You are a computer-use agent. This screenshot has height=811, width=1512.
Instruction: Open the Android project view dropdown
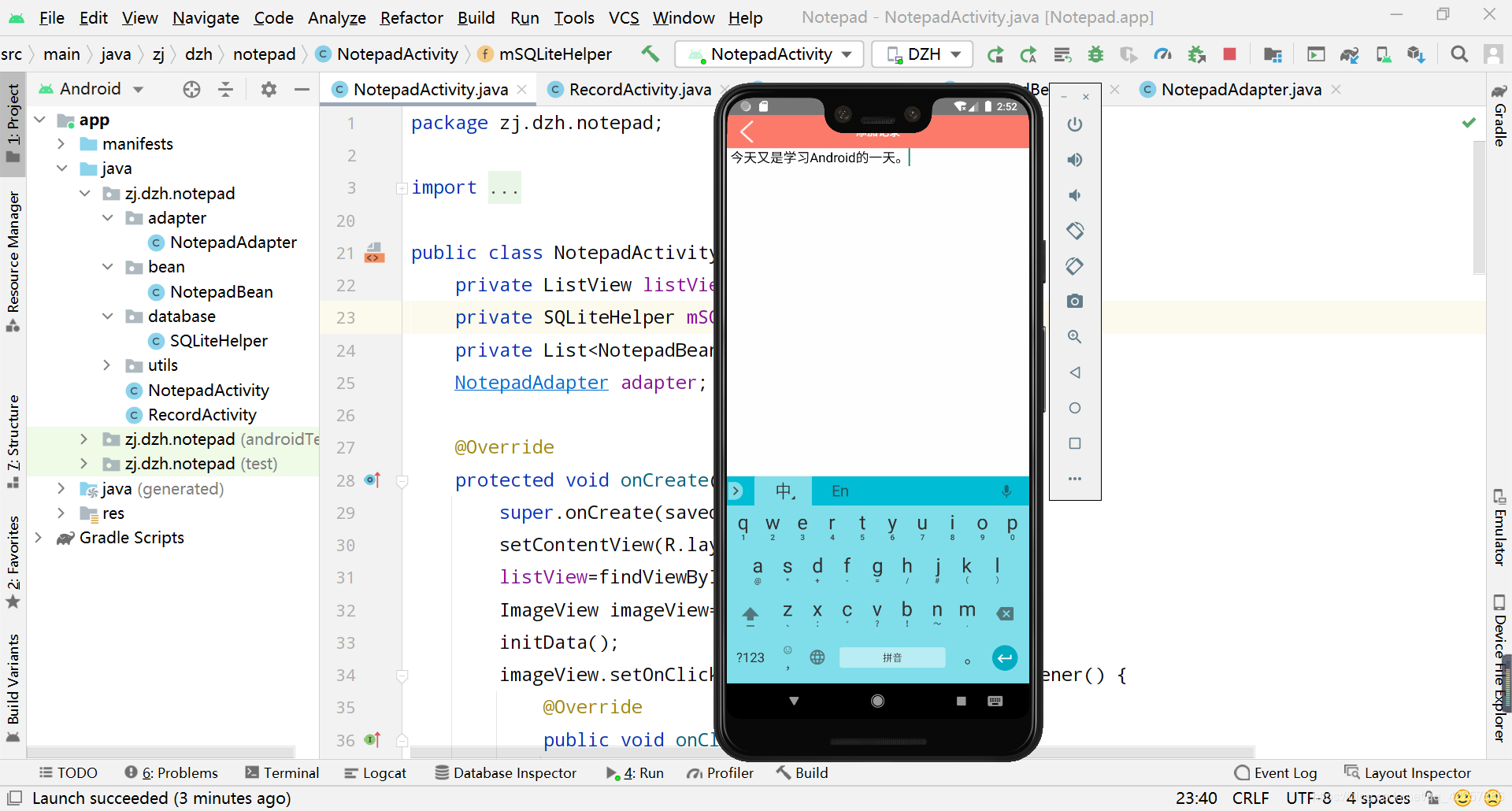pyautogui.click(x=91, y=89)
